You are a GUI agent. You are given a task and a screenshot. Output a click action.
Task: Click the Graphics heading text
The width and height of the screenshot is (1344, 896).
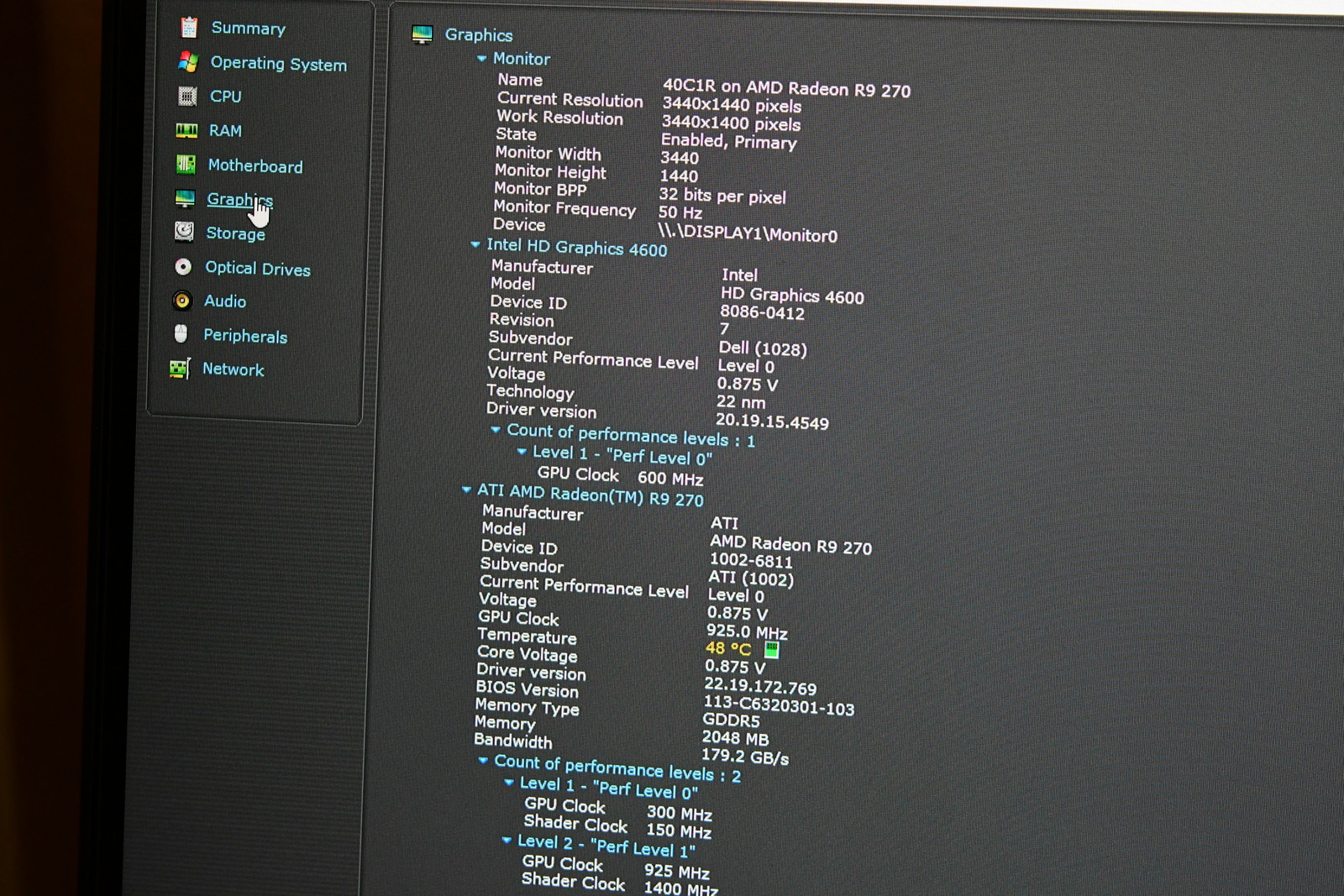tap(479, 35)
